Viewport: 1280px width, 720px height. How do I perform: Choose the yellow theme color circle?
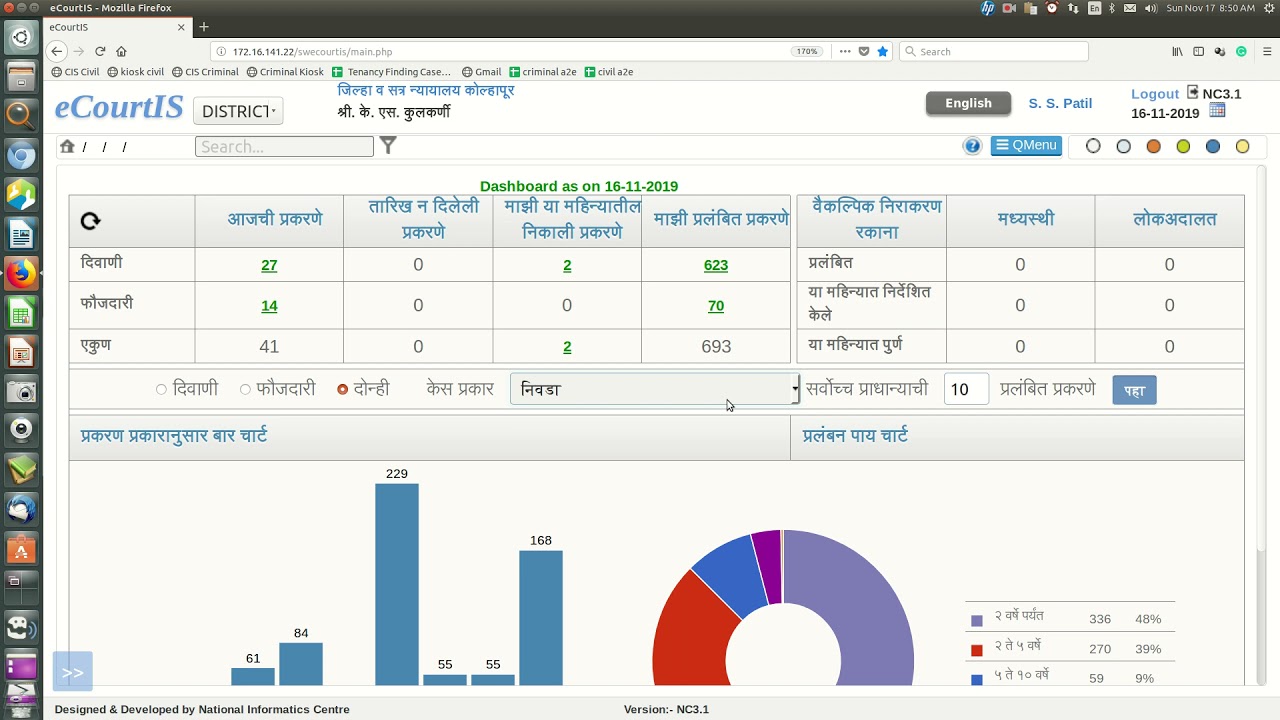click(1242, 146)
